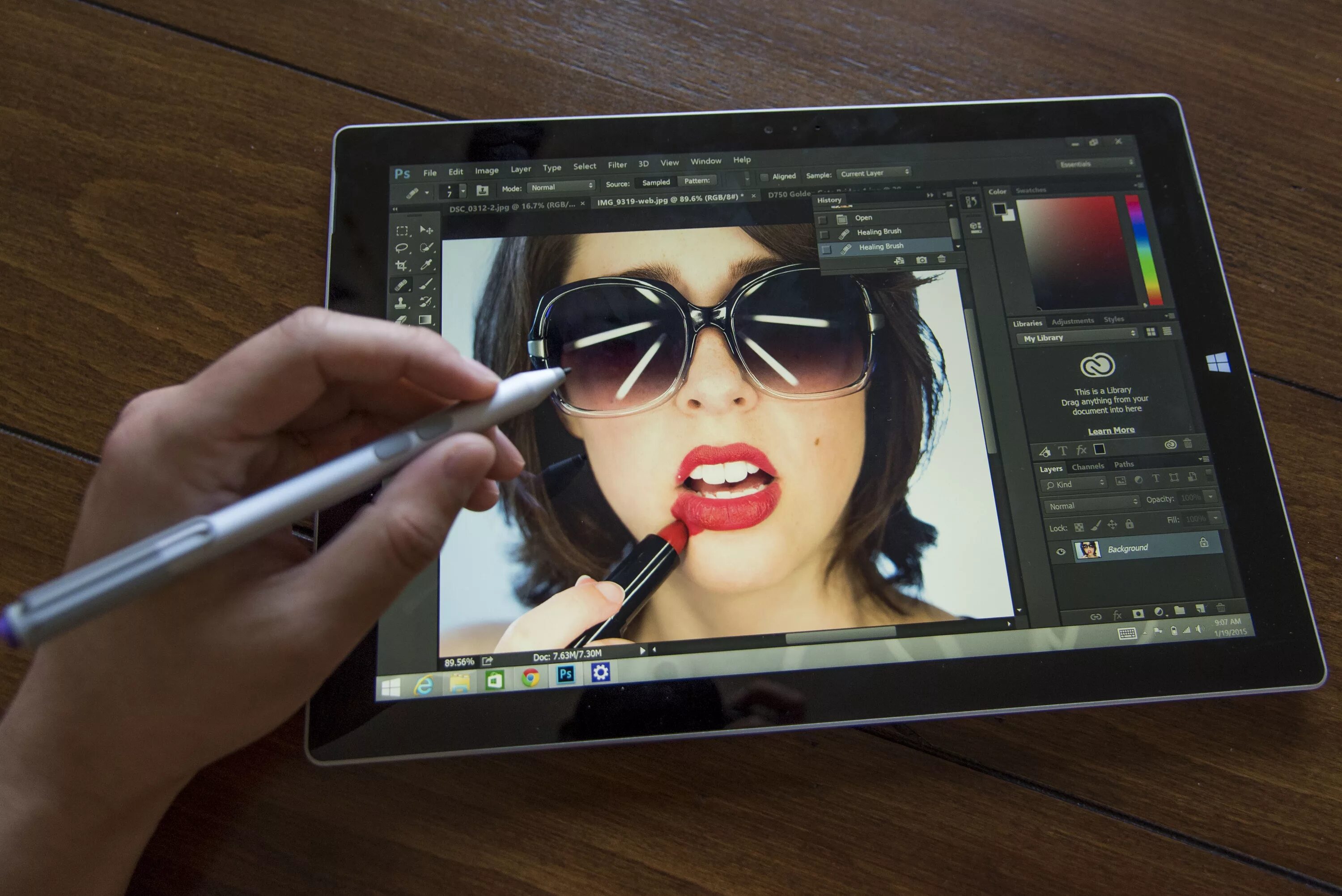Toggle history source box beside Open state
This screenshot has width=1342, height=896.
click(822, 220)
